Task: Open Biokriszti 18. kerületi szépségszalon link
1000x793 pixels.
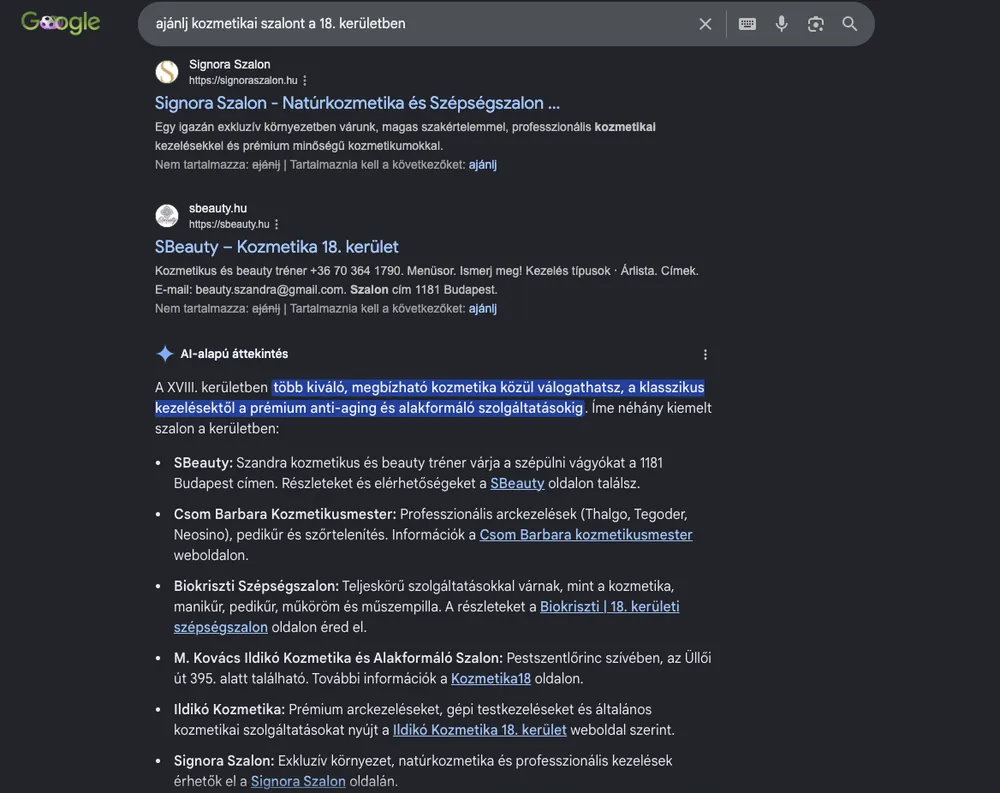Action: (x=610, y=607)
